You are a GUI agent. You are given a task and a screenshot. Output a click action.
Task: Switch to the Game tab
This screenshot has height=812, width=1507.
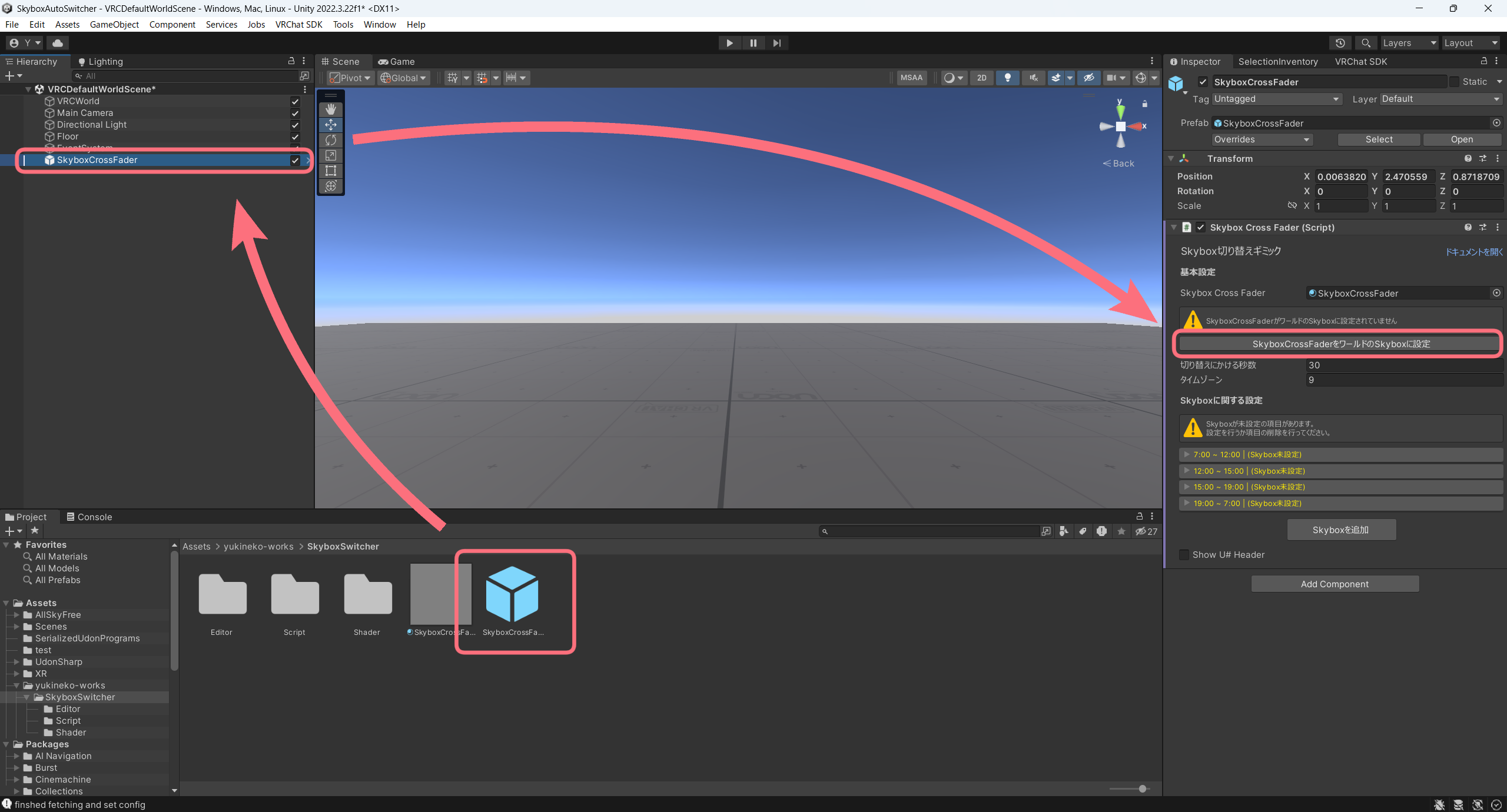point(397,61)
